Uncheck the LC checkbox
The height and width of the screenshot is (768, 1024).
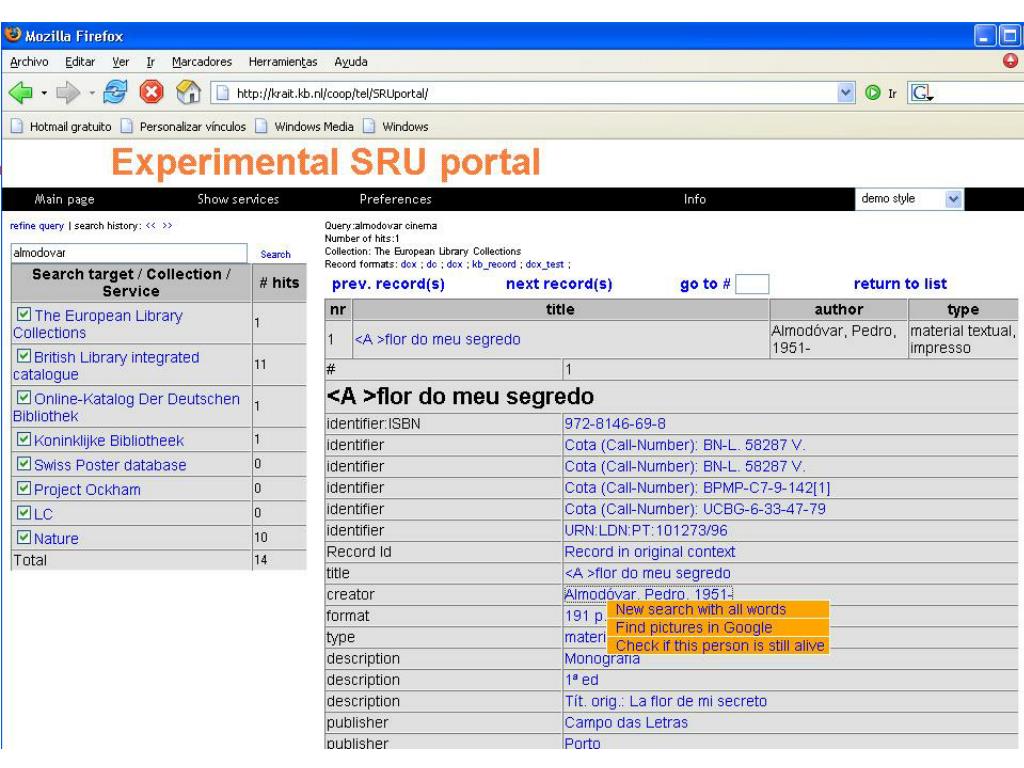click(x=24, y=513)
